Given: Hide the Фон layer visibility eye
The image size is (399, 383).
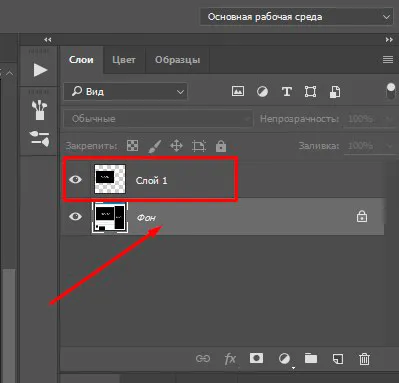Looking at the screenshot, I should point(75,217).
